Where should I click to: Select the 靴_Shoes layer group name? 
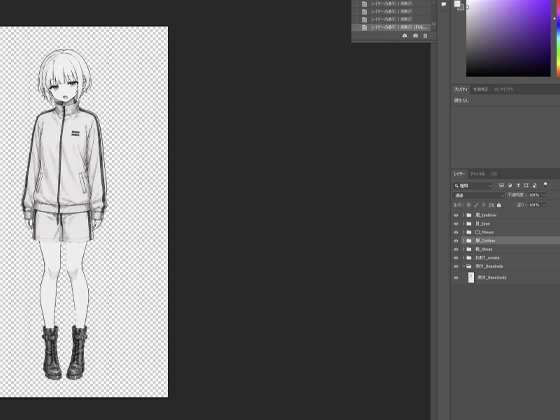point(484,249)
